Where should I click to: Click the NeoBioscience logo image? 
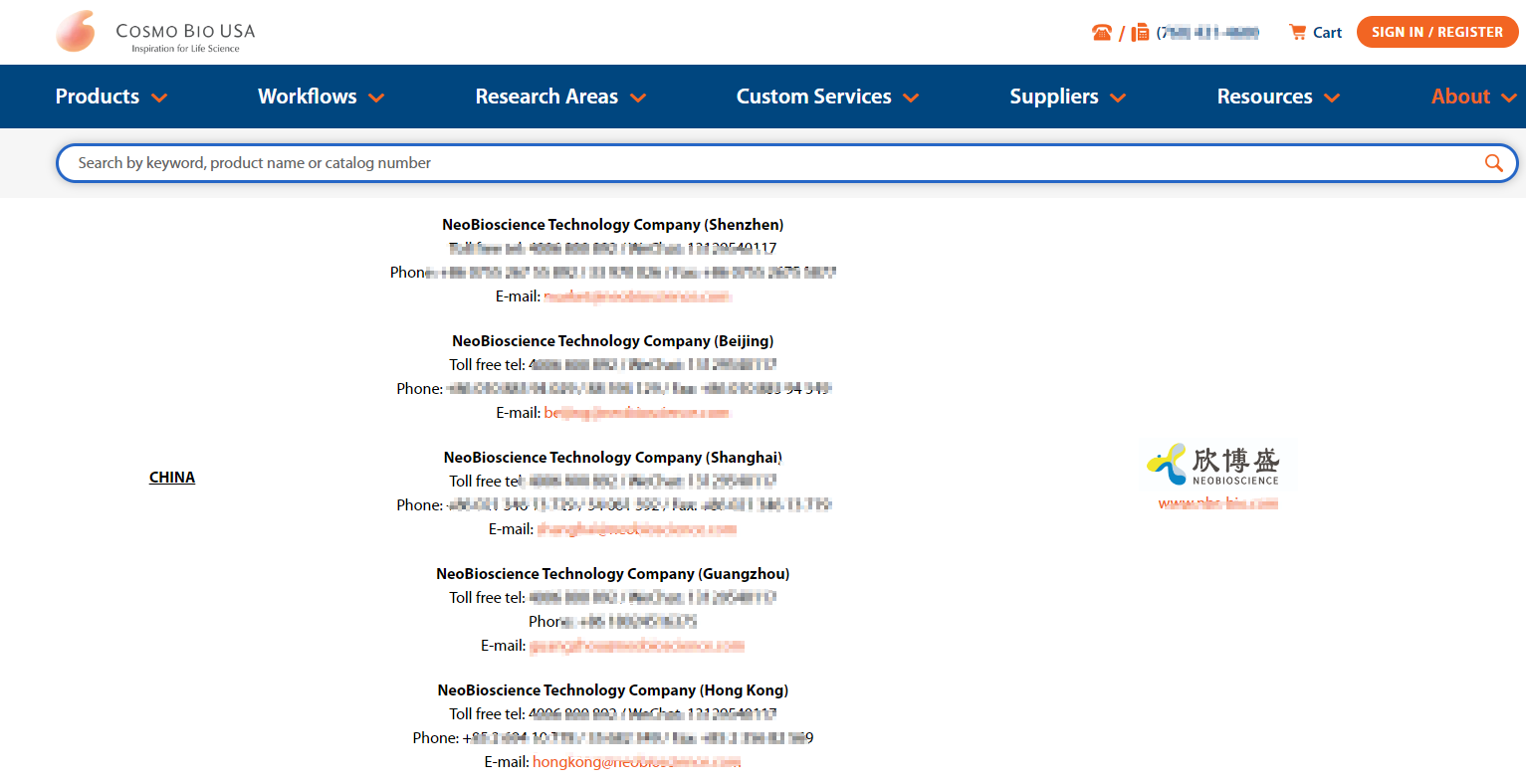click(1213, 465)
